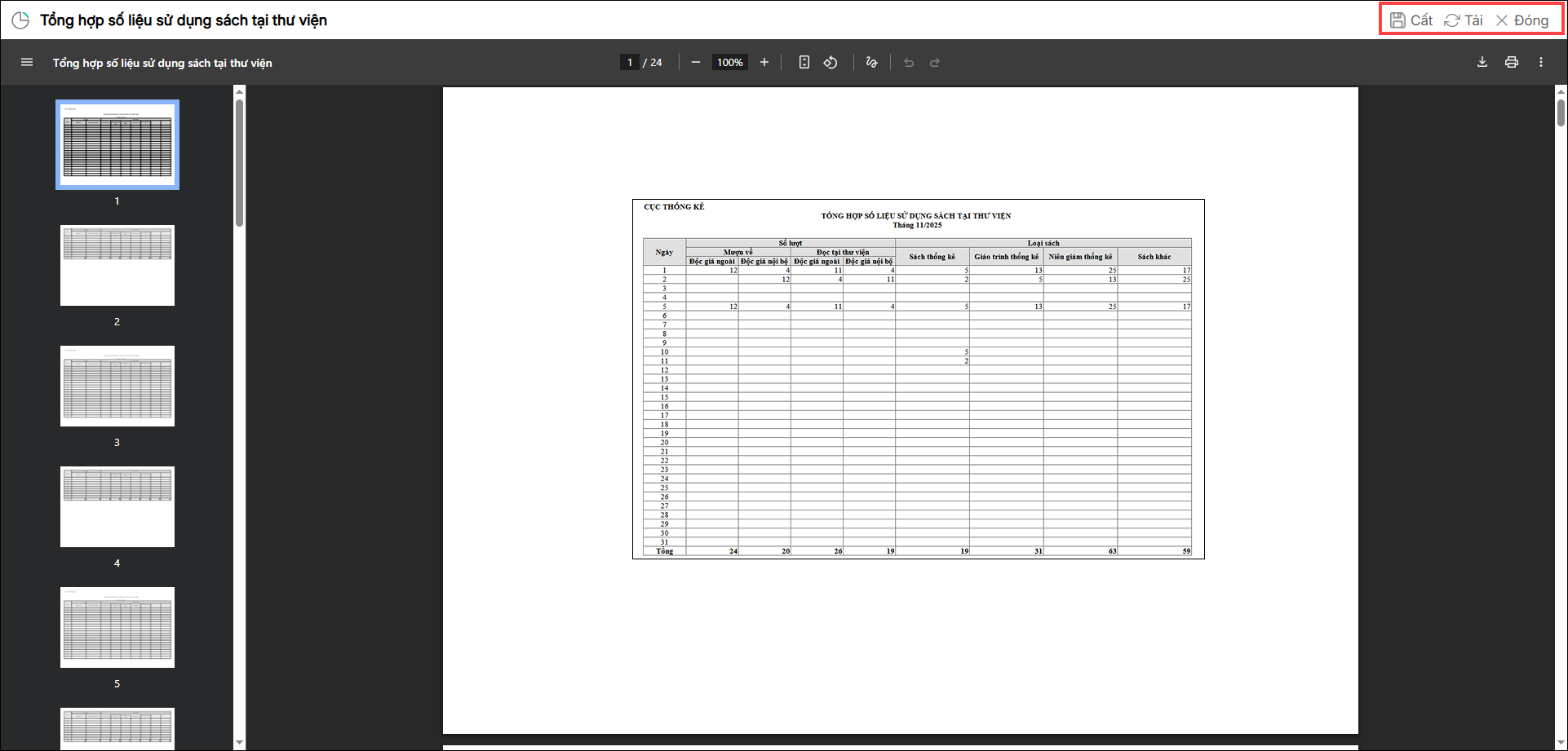The height and width of the screenshot is (751, 1568).
Task: Download the PDF file
Action: coord(1482,63)
